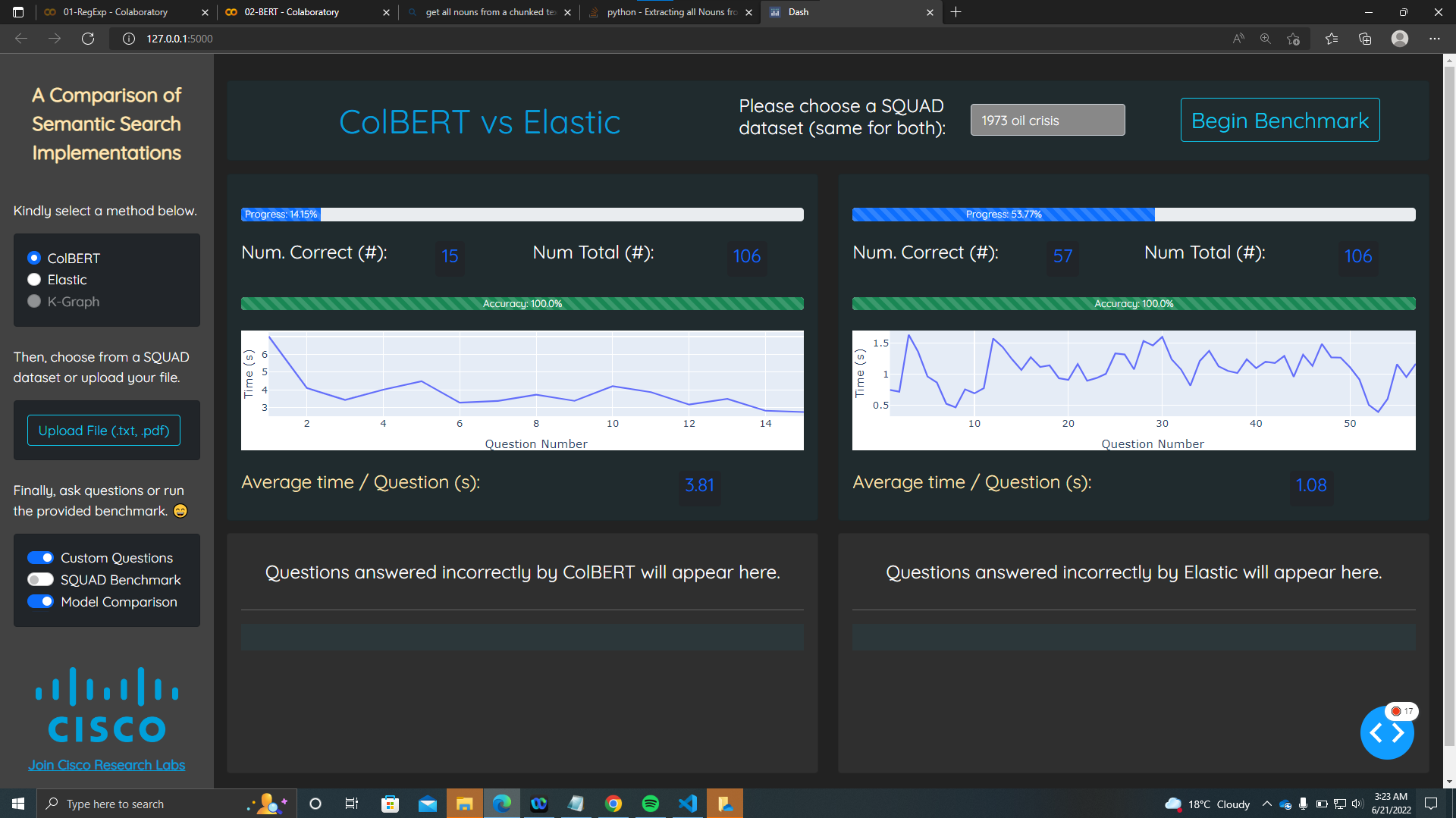Open the notification center icon
This screenshot has width=1456, height=818.
[x=1431, y=804]
